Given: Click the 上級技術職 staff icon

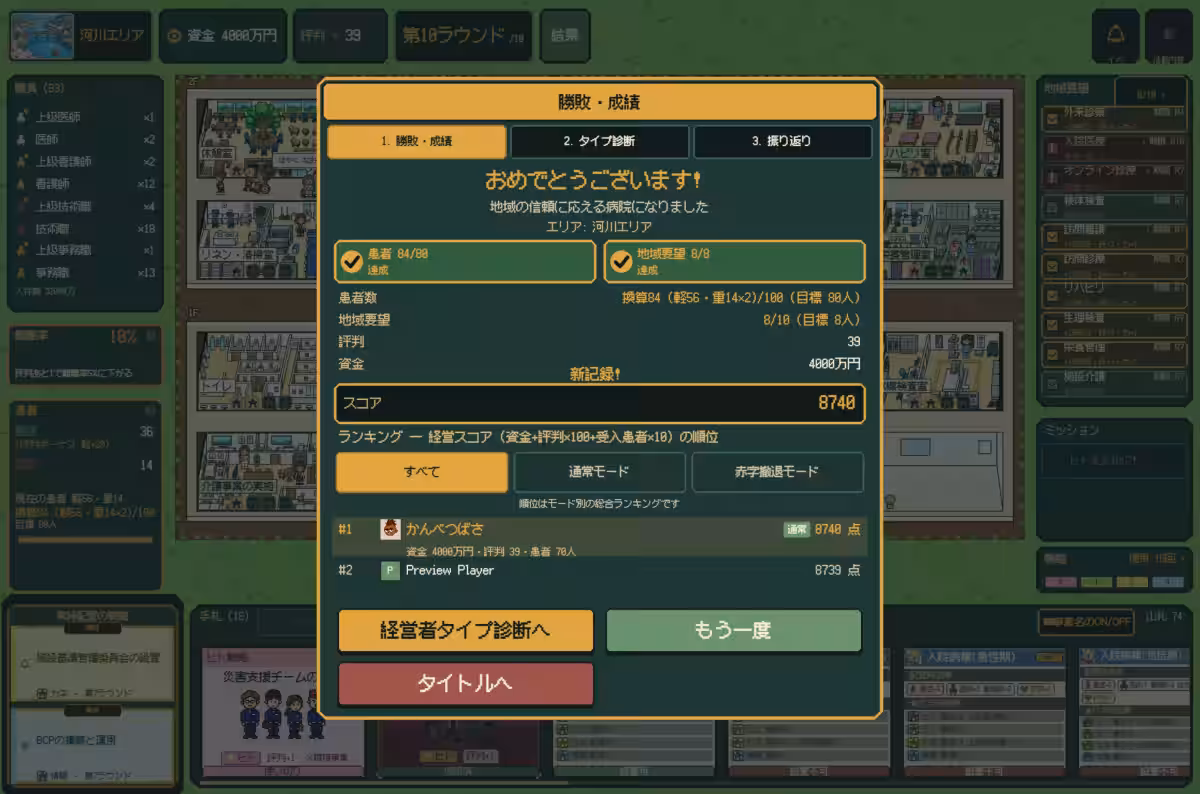Looking at the screenshot, I should [21, 206].
